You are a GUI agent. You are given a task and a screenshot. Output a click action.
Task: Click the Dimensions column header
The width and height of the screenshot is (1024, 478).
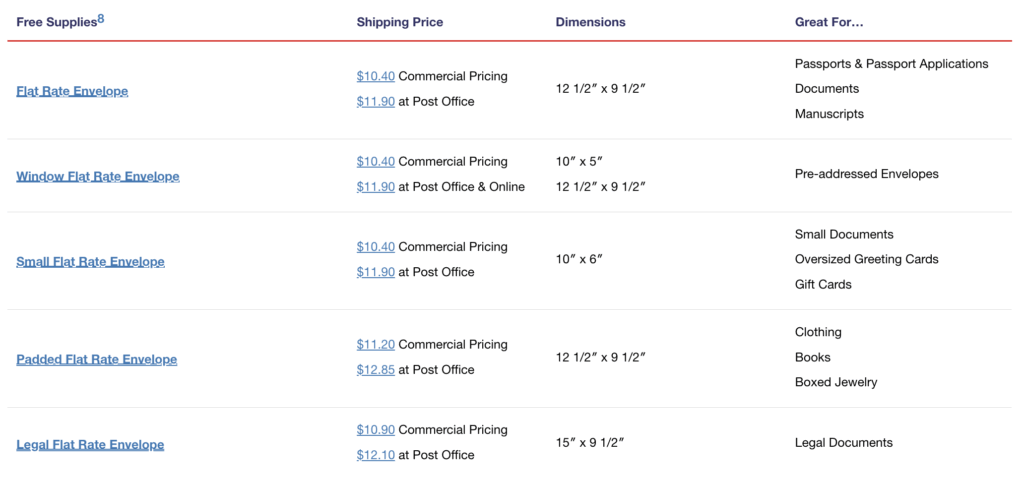(x=590, y=22)
